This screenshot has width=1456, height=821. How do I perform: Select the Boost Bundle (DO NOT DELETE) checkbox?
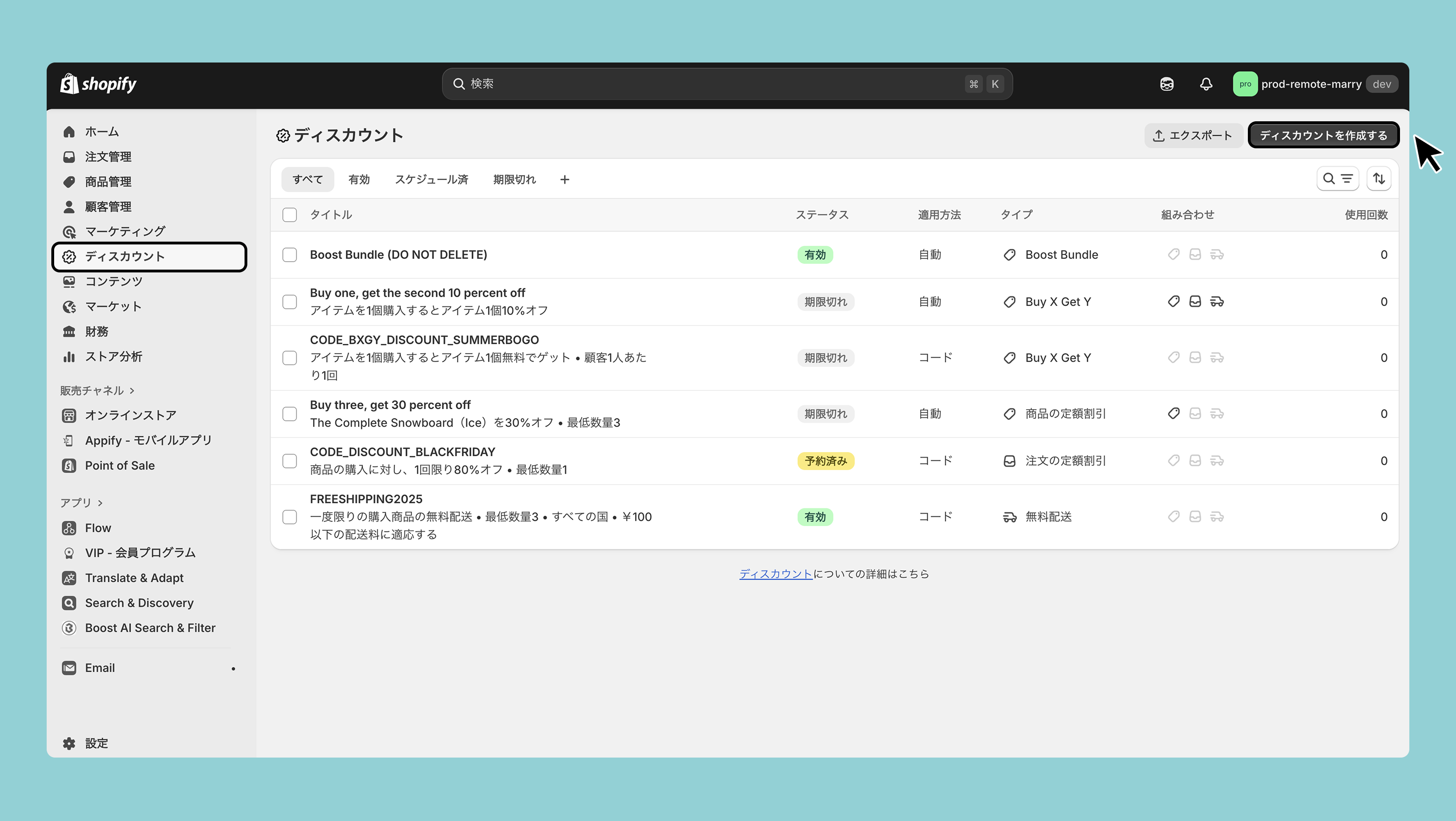[x=289, y=255]
